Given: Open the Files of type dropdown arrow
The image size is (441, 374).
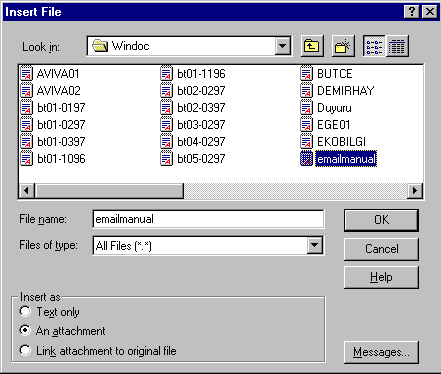Looking at the screenshot, I should point(315,246).
